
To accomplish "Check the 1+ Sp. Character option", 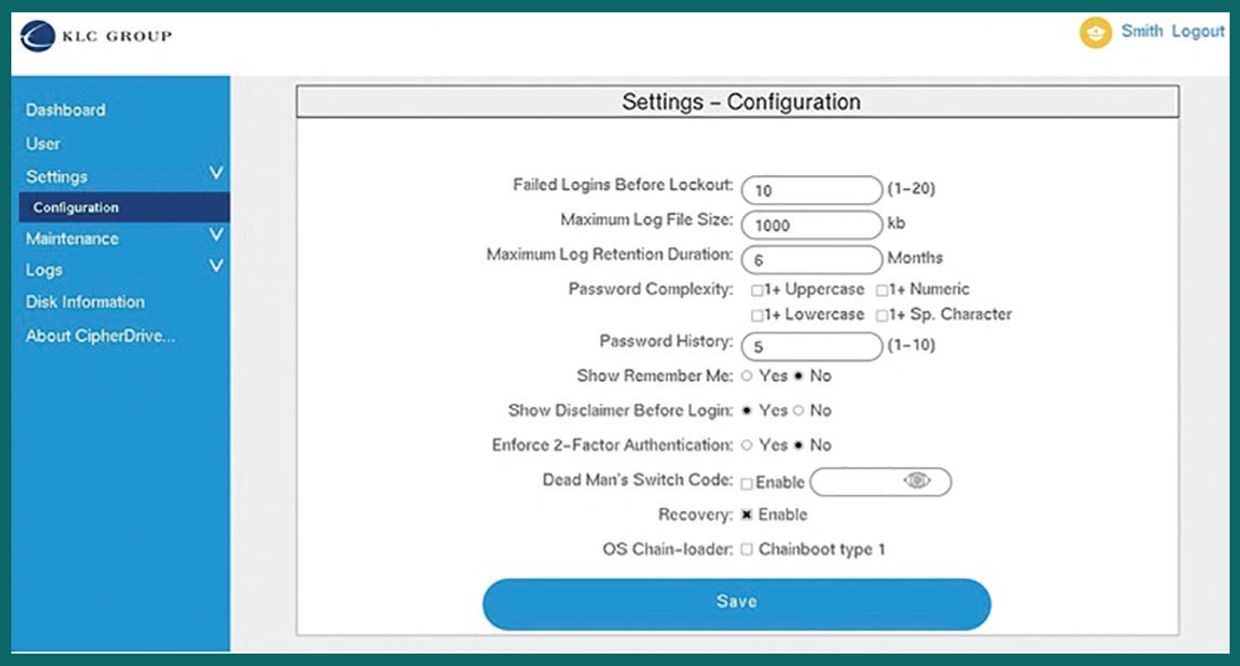I will pos(882,315).
